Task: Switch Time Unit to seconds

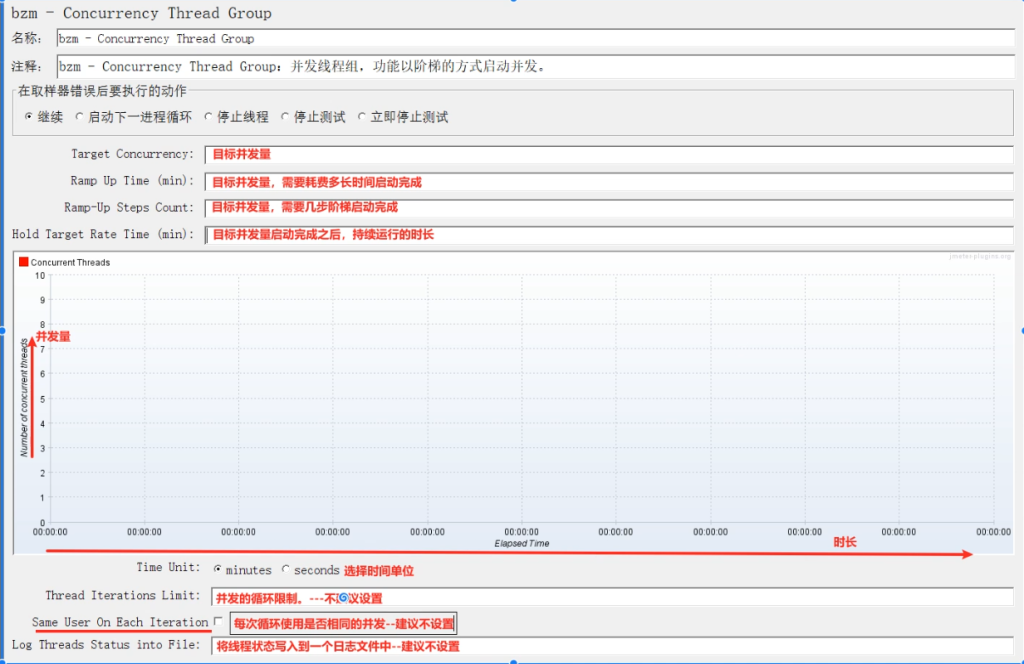Action: tap(286, 570)
